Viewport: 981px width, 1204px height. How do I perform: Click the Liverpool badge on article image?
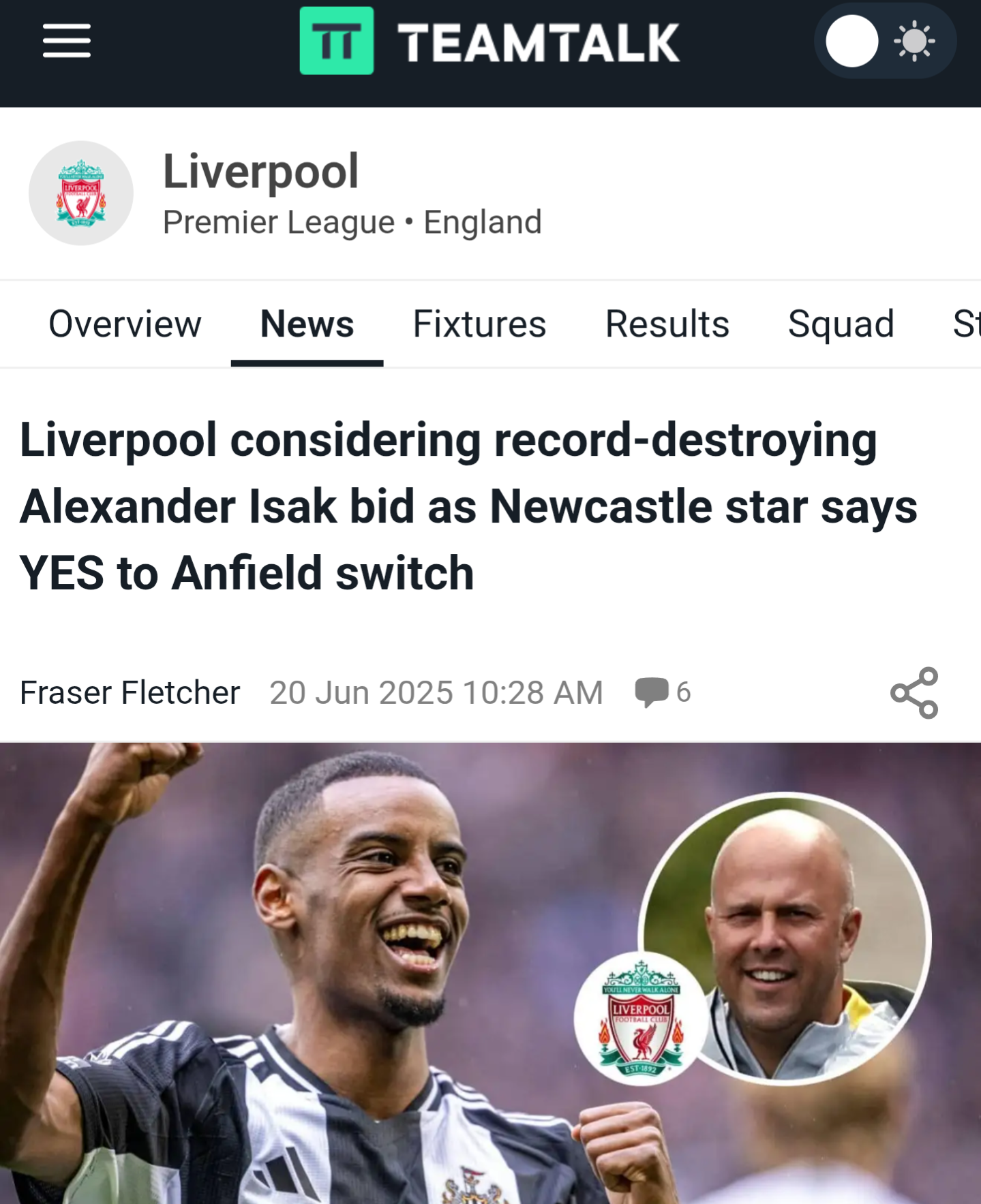coord(641,1017)
